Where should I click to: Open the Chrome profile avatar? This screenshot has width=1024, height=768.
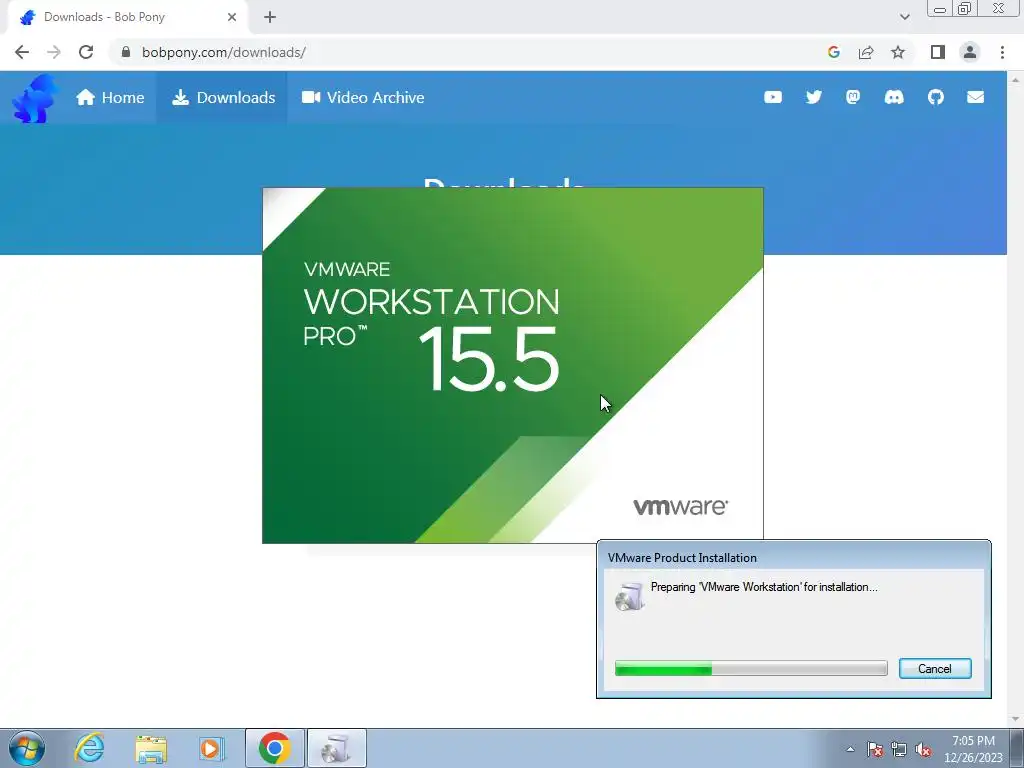click(x=970, y=52)
